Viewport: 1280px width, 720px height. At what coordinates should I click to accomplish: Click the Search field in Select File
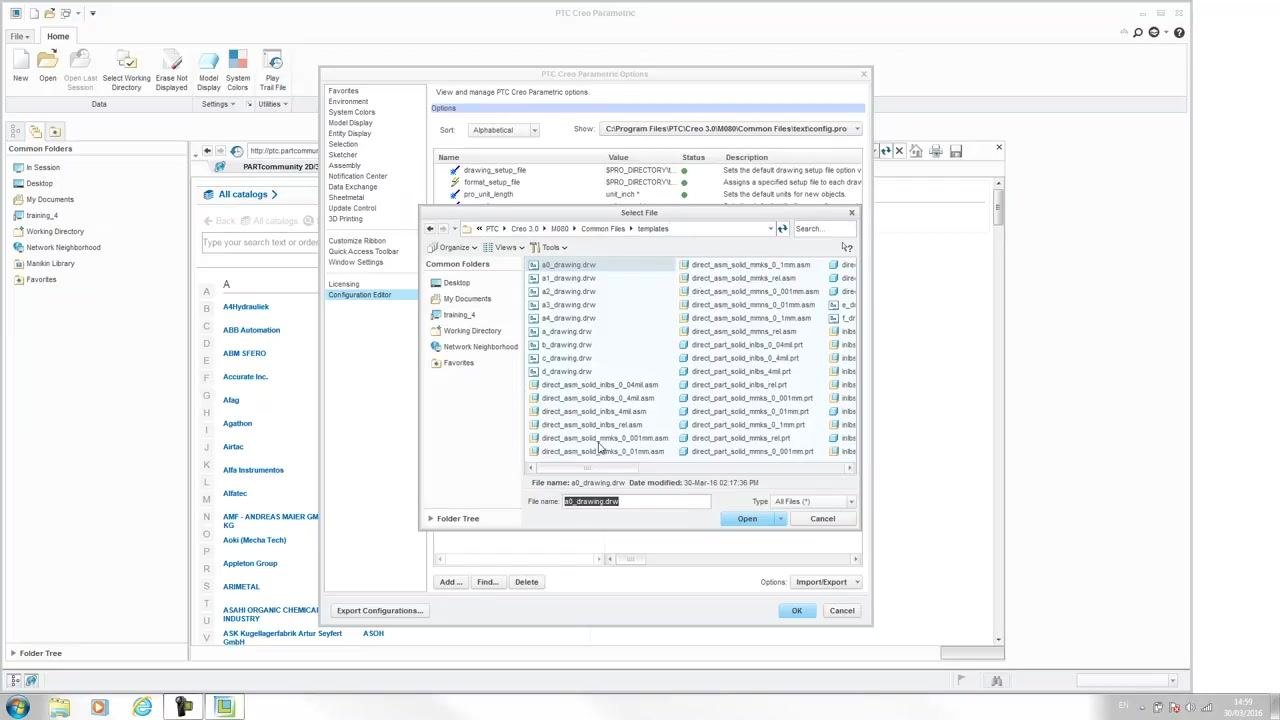click(824, 229)
